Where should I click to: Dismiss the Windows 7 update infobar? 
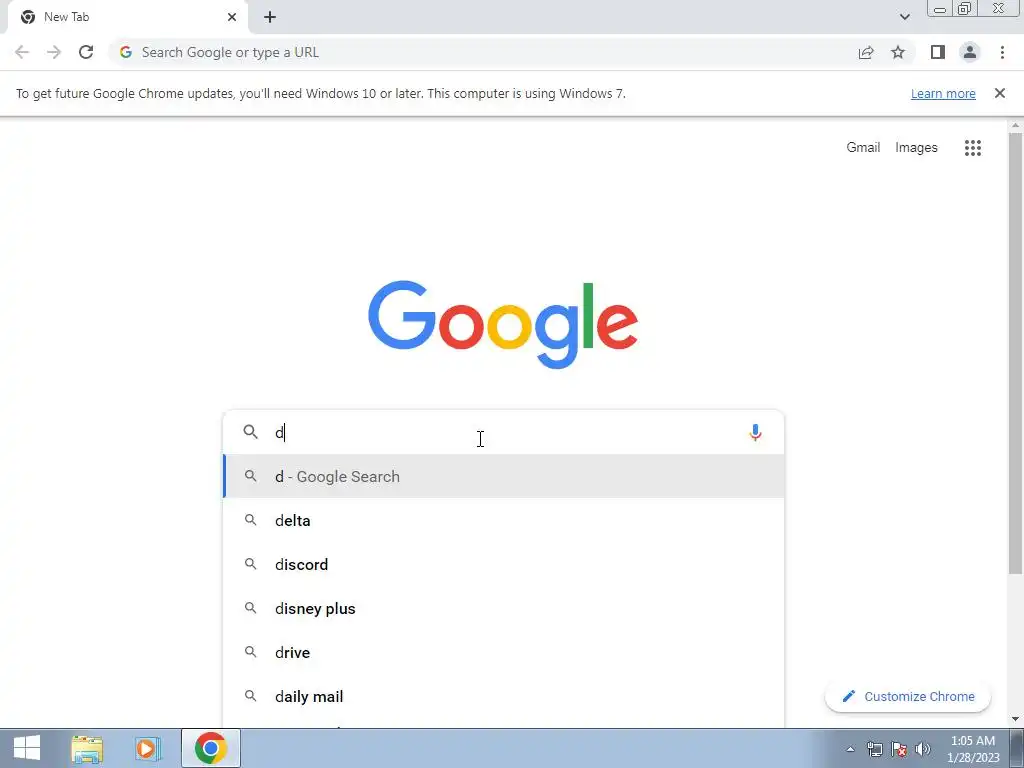tap(999, 93)
